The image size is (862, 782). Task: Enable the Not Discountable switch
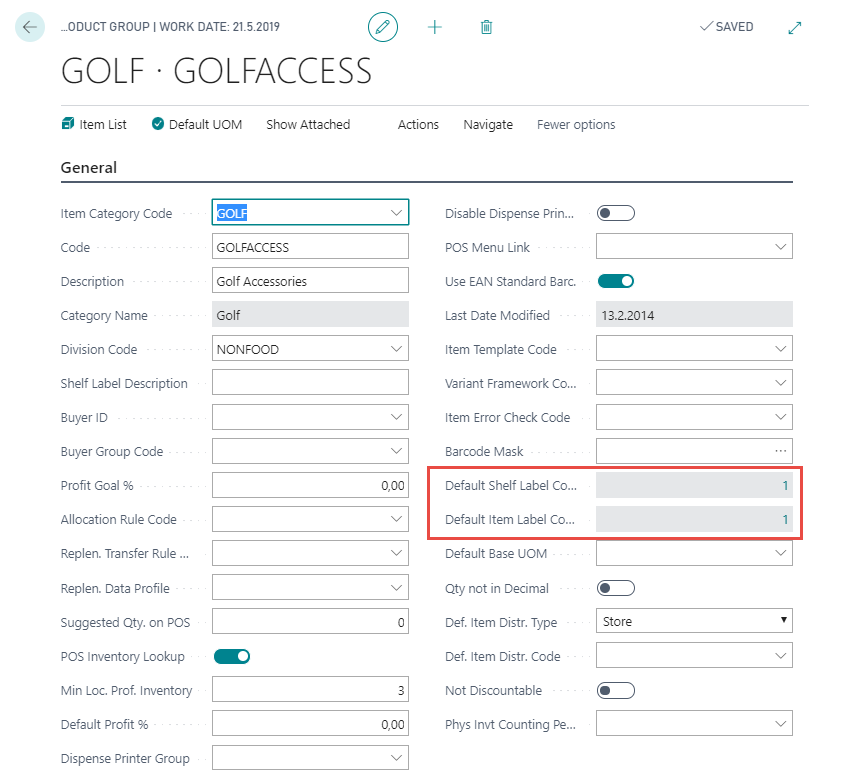coord(615,690)
